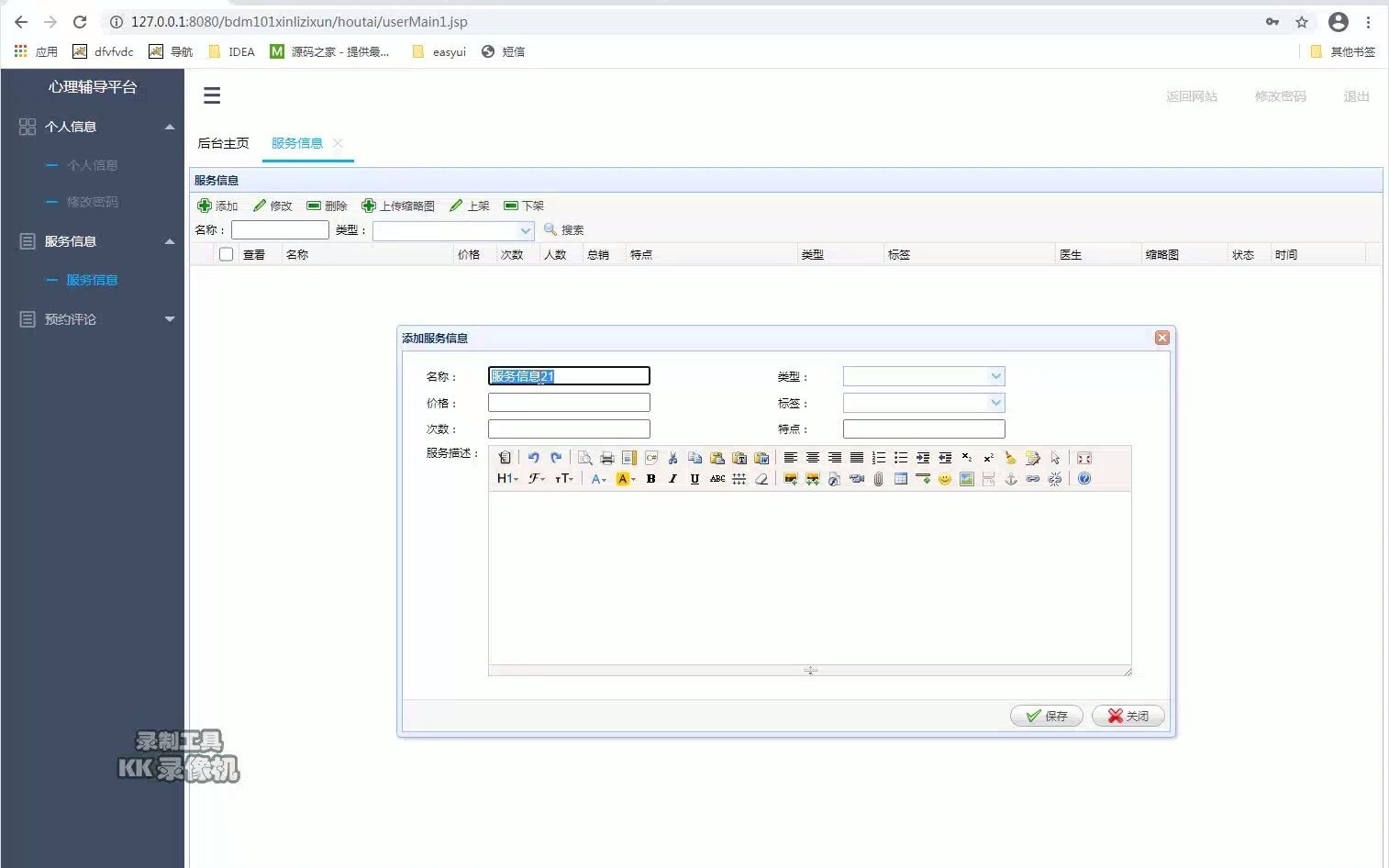
Task: Open the font size dropdown
Action: tap(564, 479)
